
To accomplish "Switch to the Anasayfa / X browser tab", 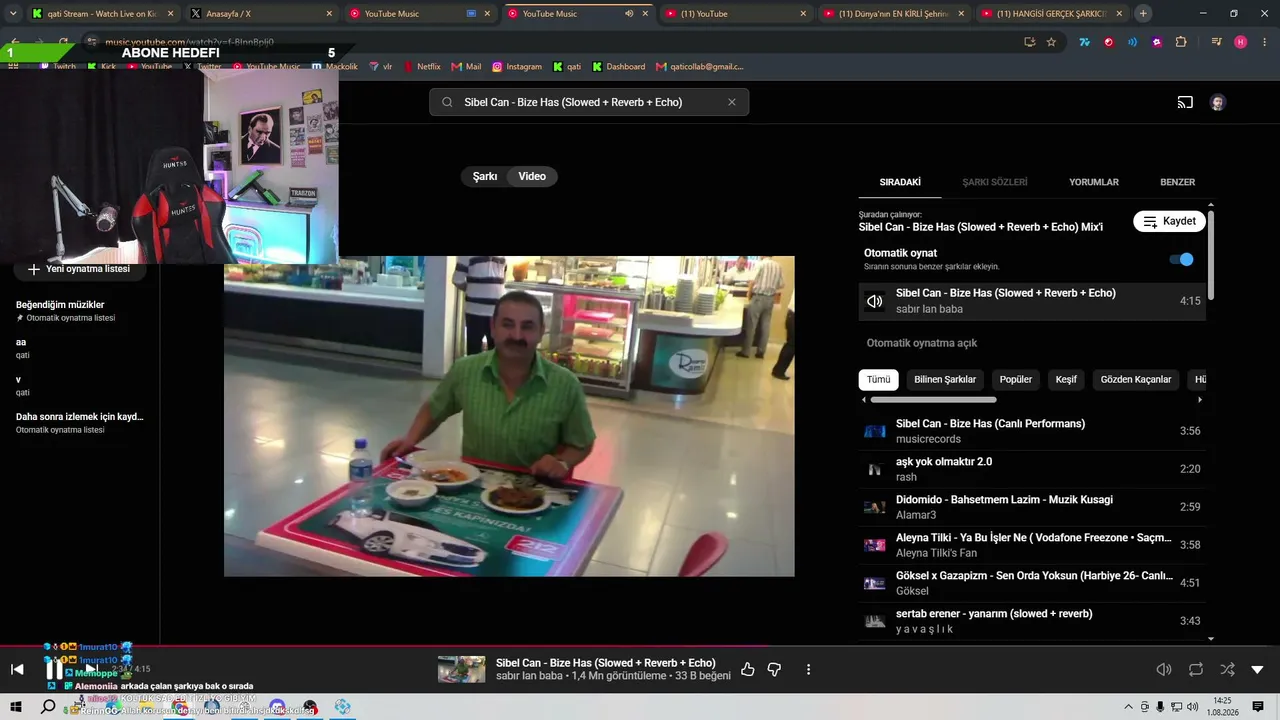I will coord(262,14).
